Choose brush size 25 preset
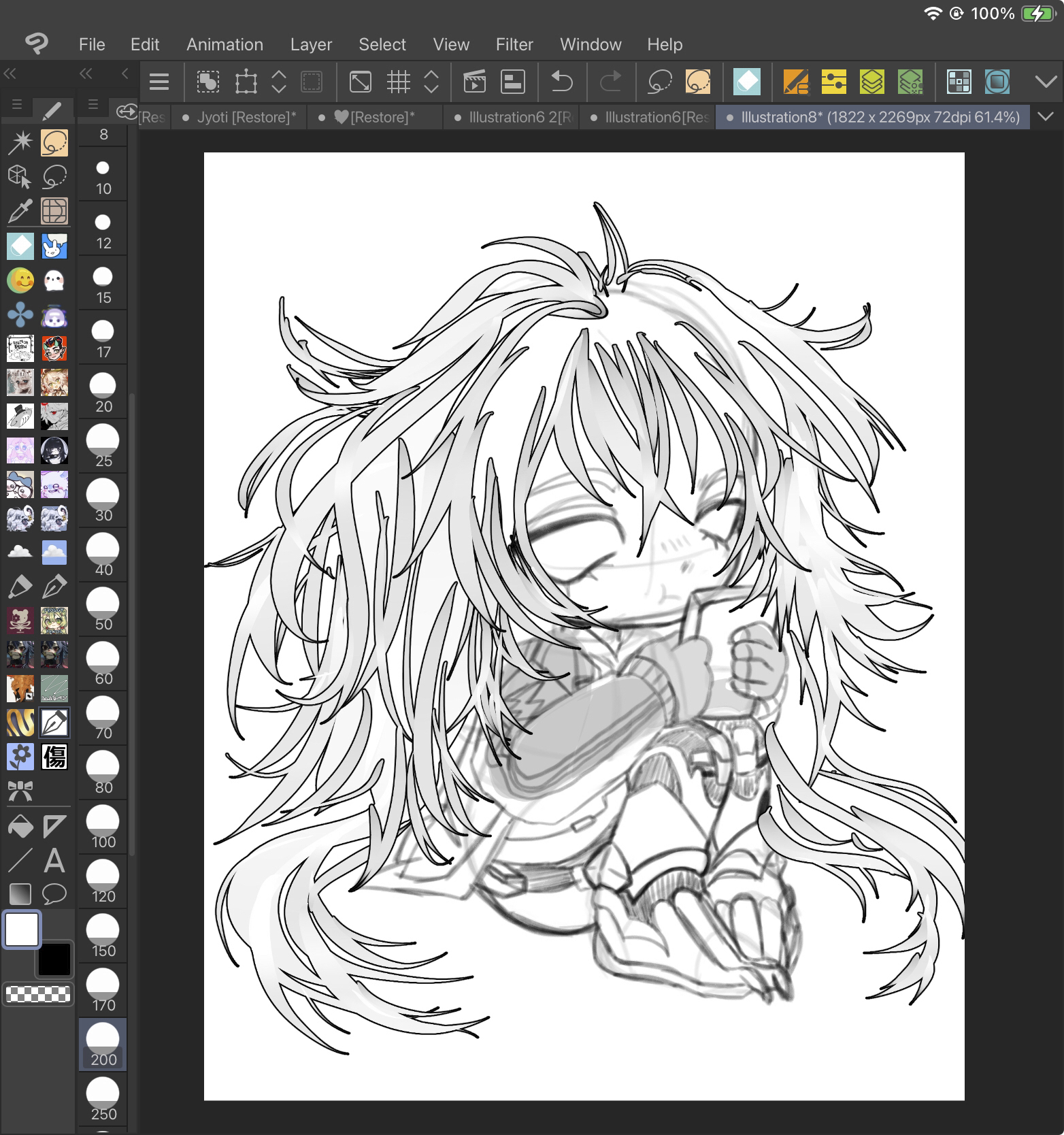1064x1135 pixels. 103,446
